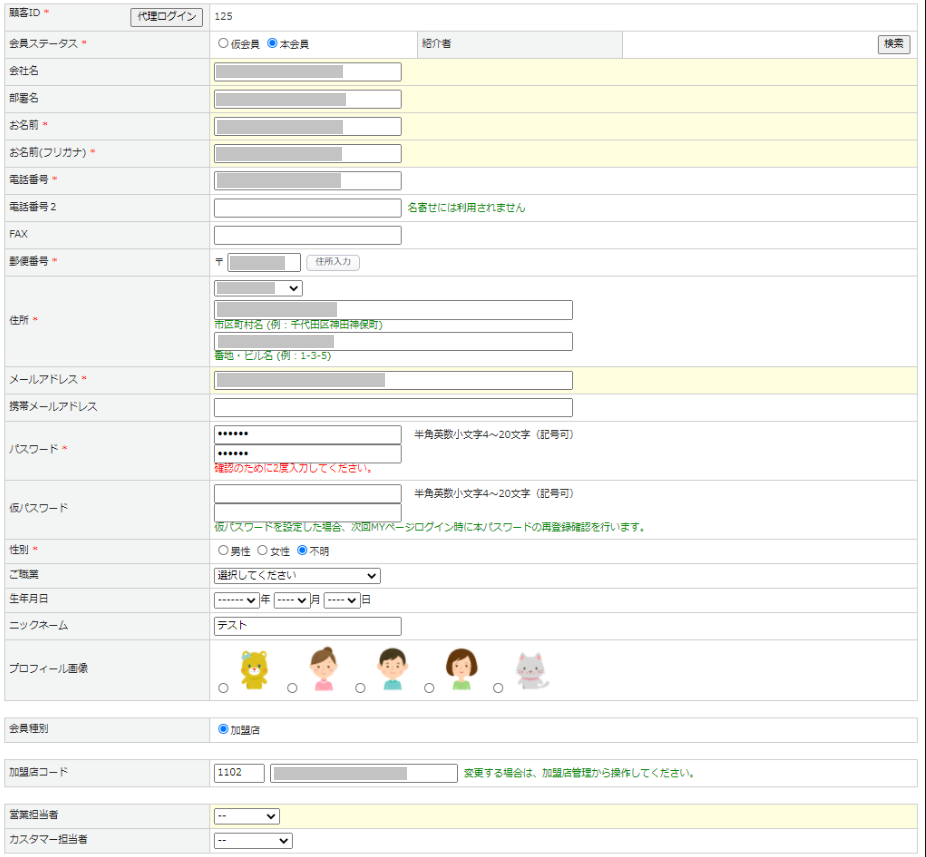Click the girl with hair bun avatar
Viewport: 926px width, 857px height.
(323, 670)
